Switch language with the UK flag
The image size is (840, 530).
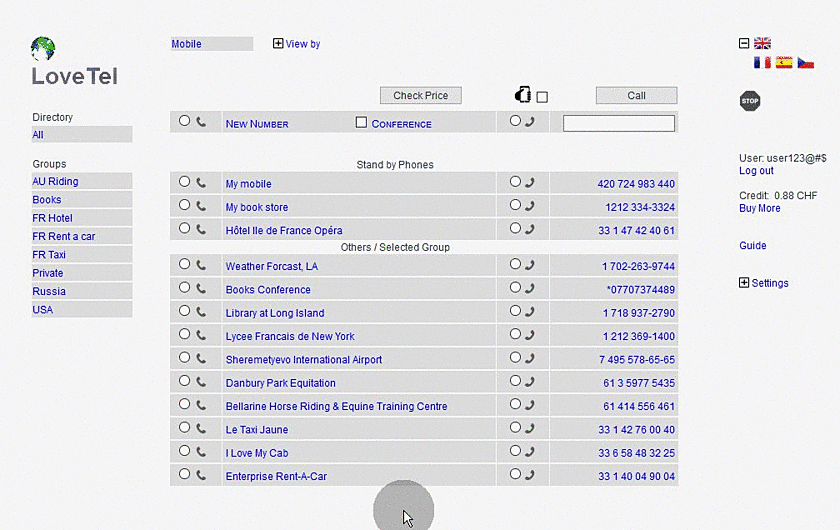[763, 44]
